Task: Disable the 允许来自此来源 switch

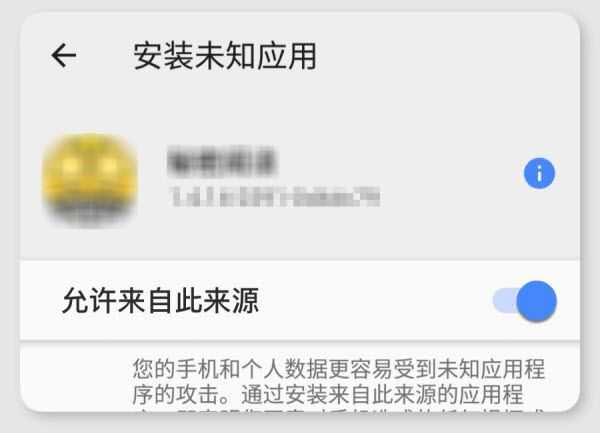Action: click(525, 301)
